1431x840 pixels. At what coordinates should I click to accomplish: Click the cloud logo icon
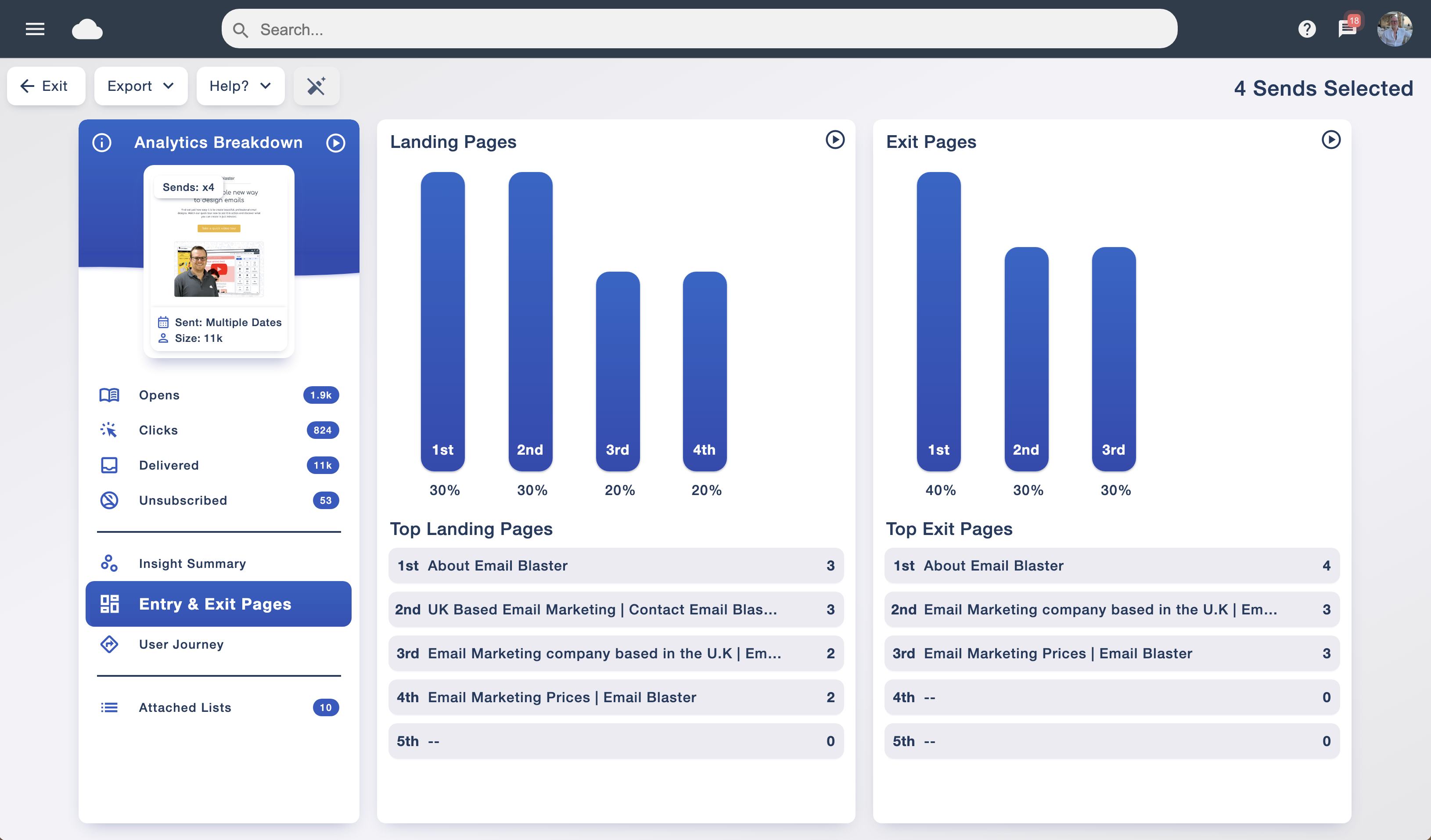point(87,29)
